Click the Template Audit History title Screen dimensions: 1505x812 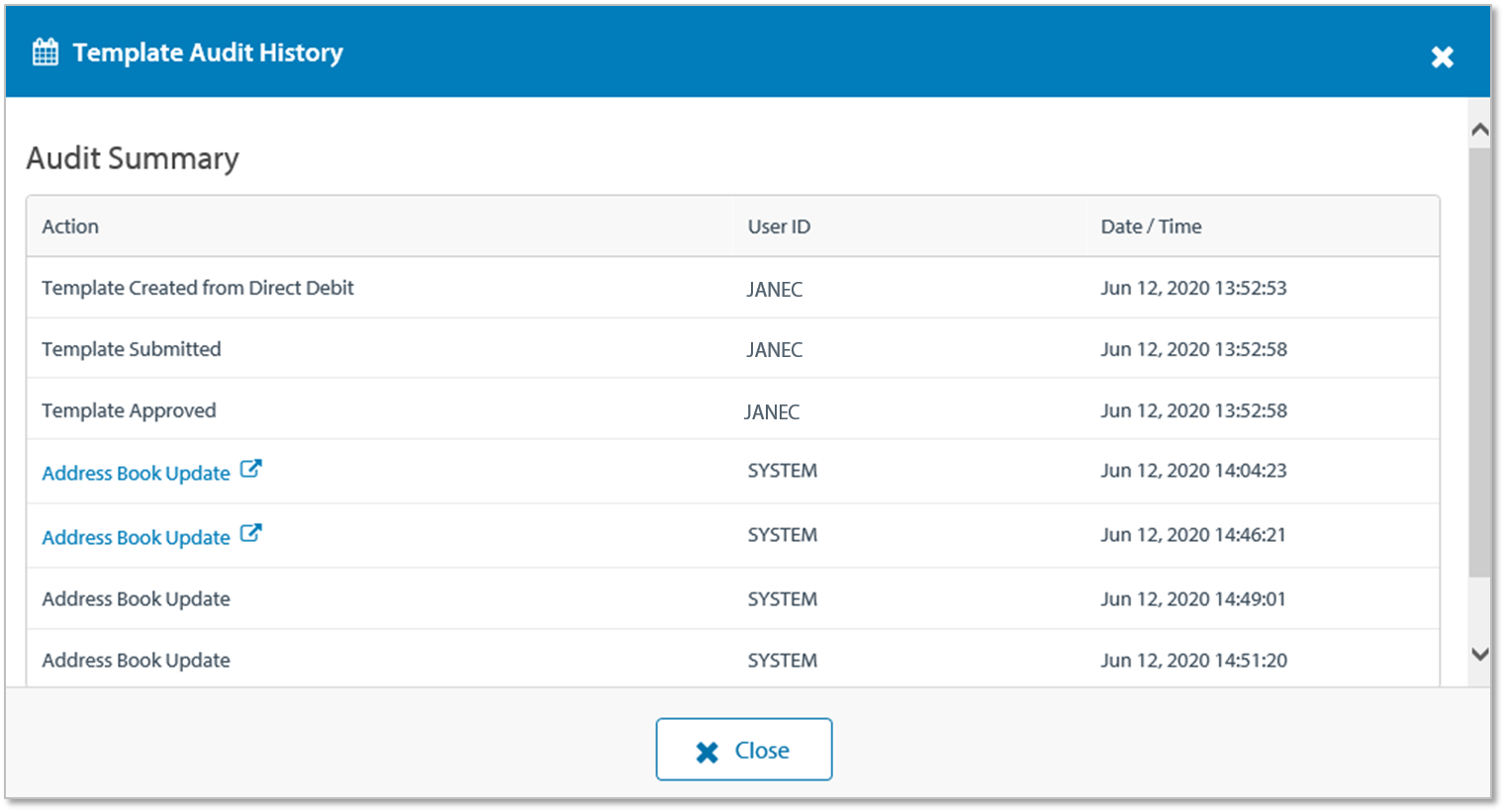[208, 52]
